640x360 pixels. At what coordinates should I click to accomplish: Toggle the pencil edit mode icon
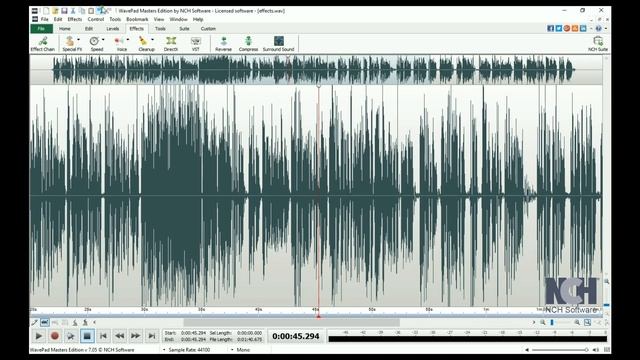tap(35, 322)
